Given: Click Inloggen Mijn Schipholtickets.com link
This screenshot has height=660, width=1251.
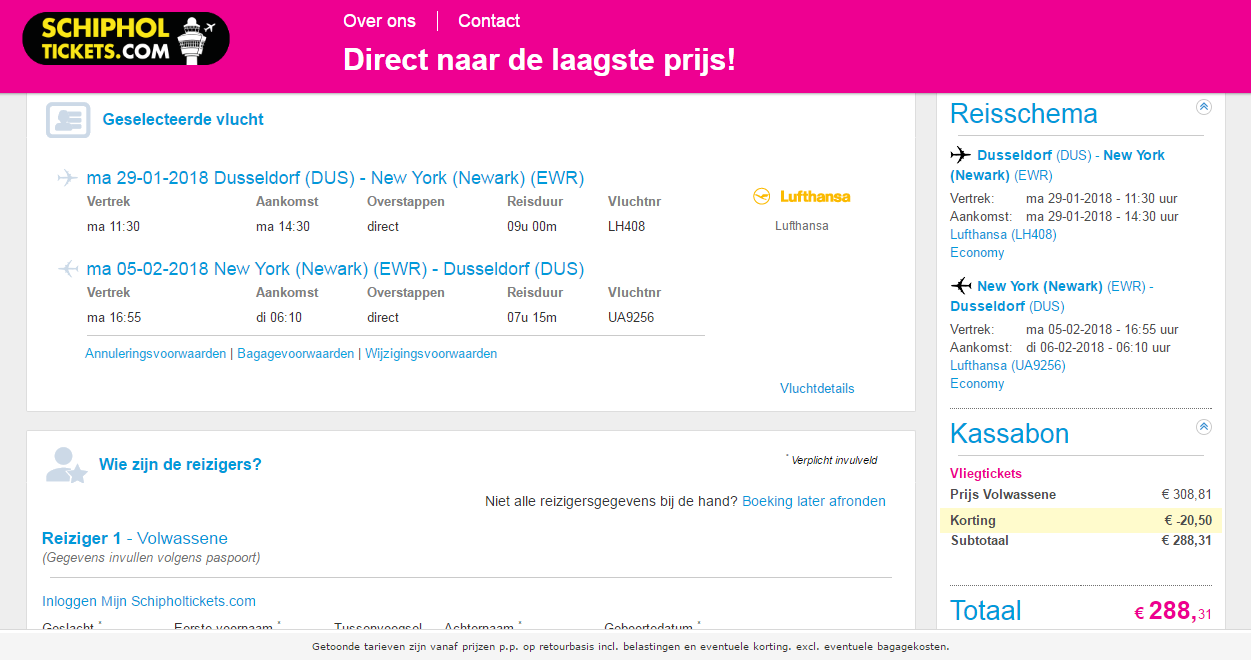Looking at the screenshot, I should (x=149, y=601).
